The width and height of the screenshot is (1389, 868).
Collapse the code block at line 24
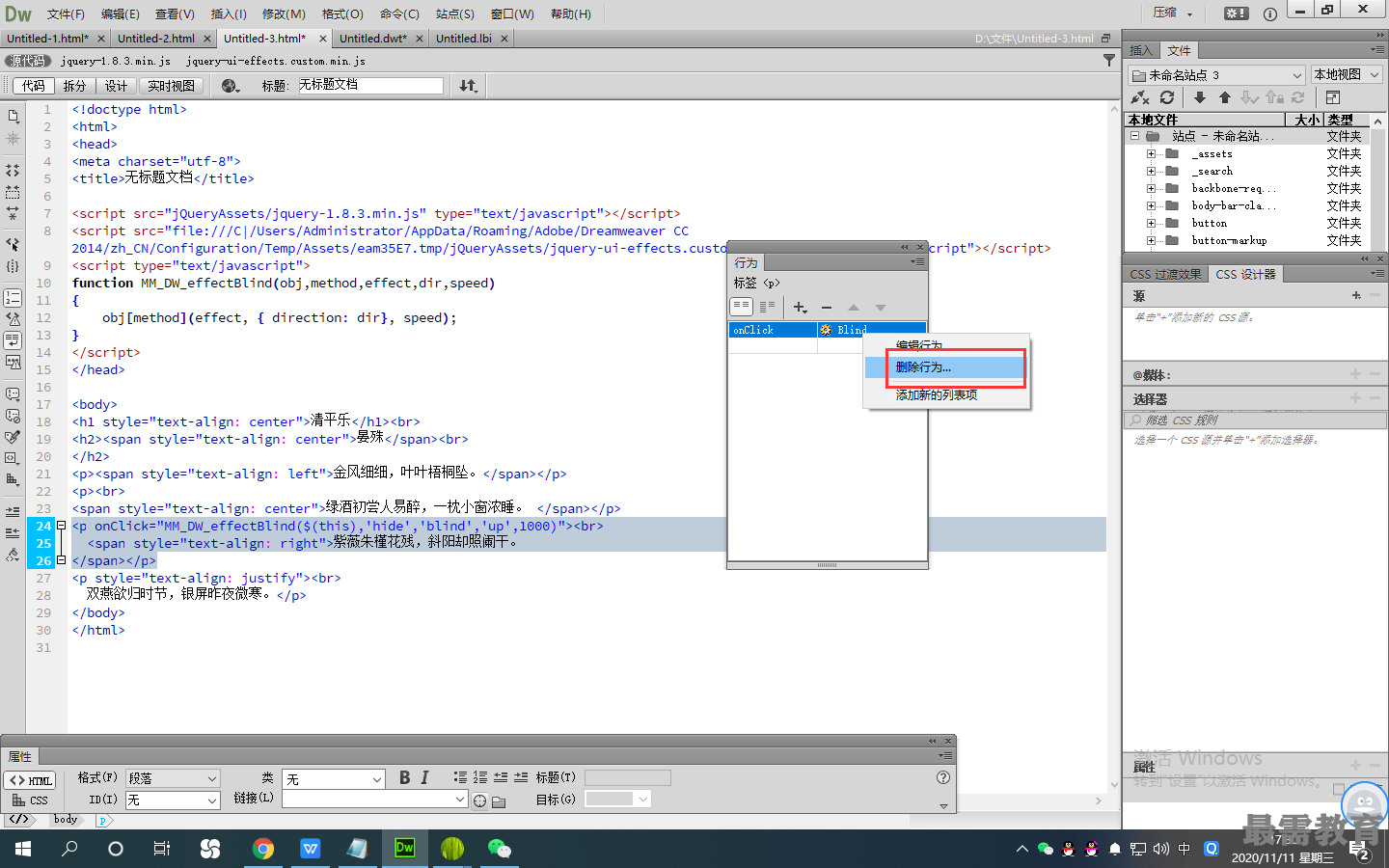(61, 526)
